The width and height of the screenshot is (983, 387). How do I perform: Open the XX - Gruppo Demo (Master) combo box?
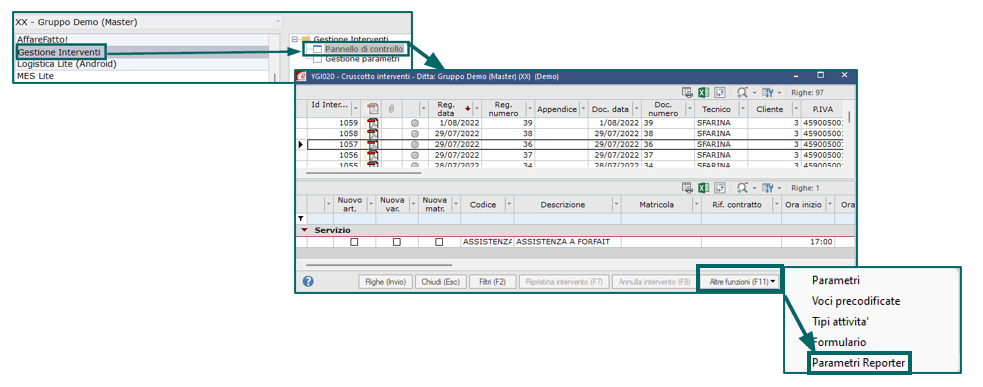tap(148, 22)
